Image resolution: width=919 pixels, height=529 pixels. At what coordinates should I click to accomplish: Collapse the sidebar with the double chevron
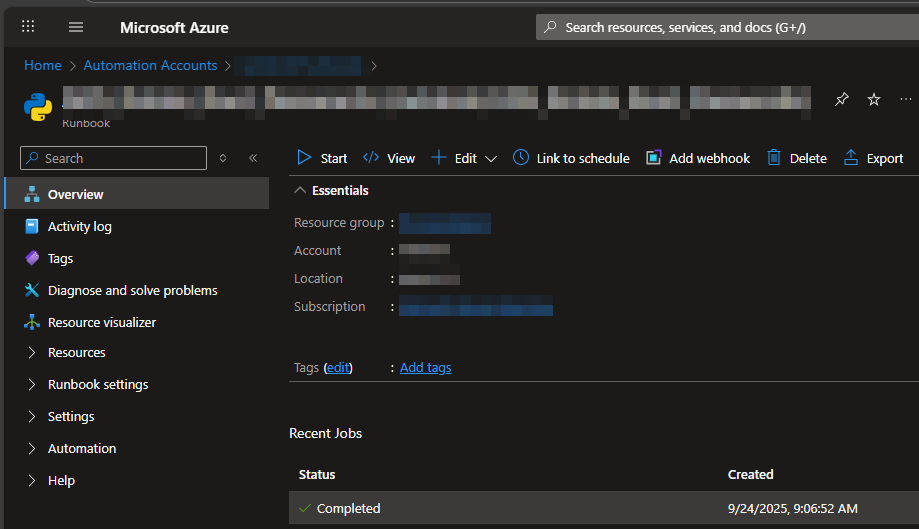point(253,158)
